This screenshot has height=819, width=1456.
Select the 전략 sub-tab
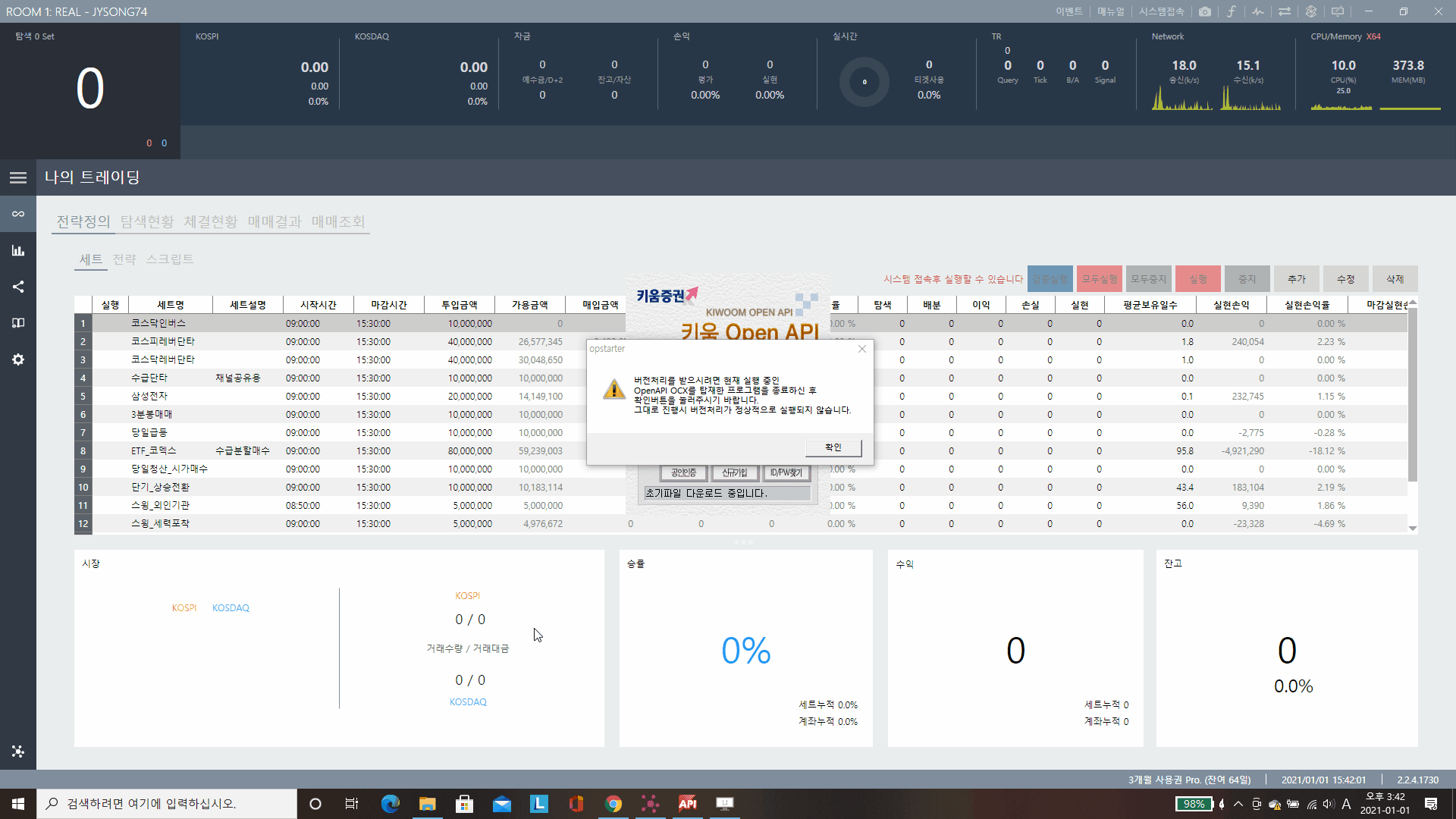124,259
